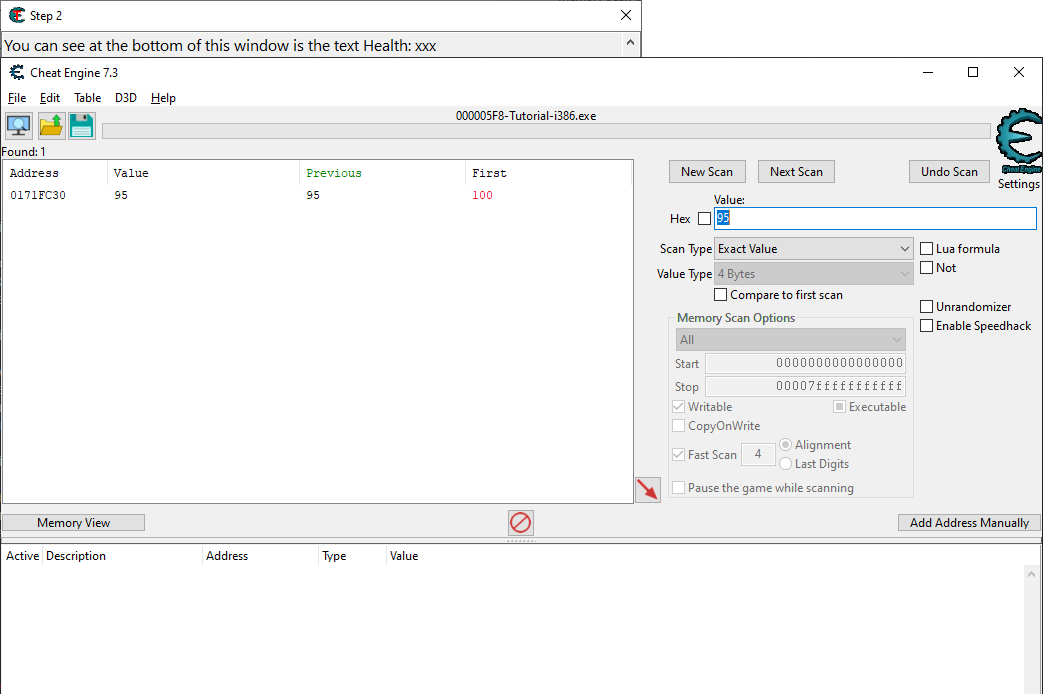The width and height of the screenshot is (1043, 694).
Task: Click the red first value 100
Action: pyautogui.click(x=482, y=195)
